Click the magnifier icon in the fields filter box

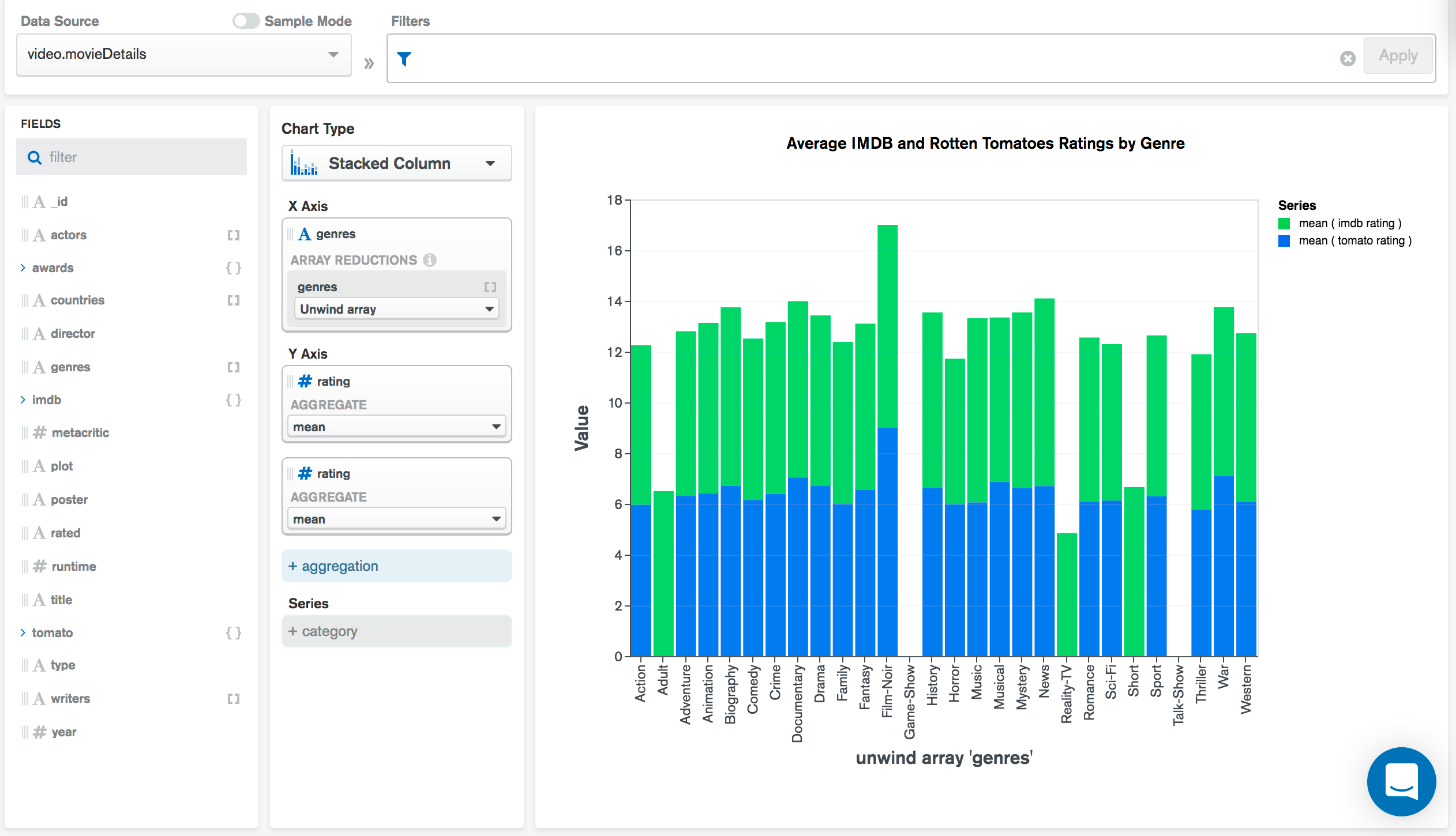[34, 157]
